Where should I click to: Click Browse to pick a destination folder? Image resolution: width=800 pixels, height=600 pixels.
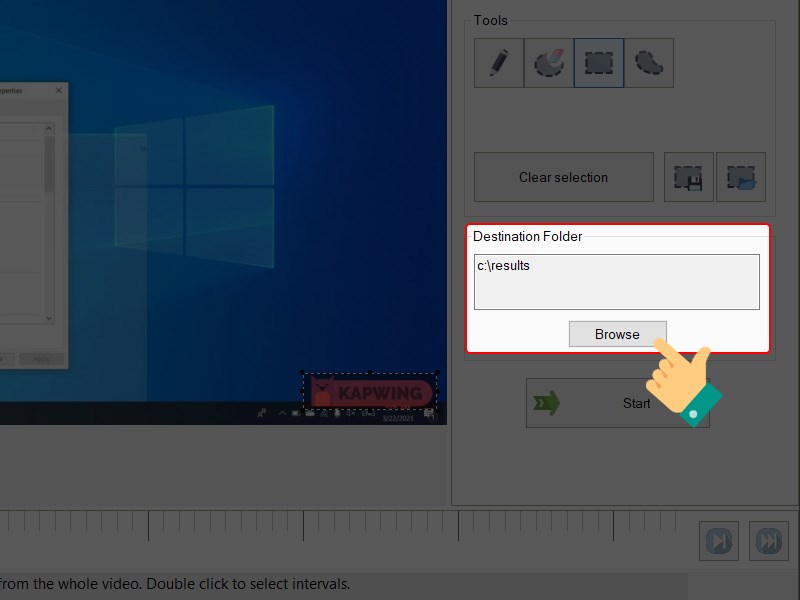coord(617,334)
